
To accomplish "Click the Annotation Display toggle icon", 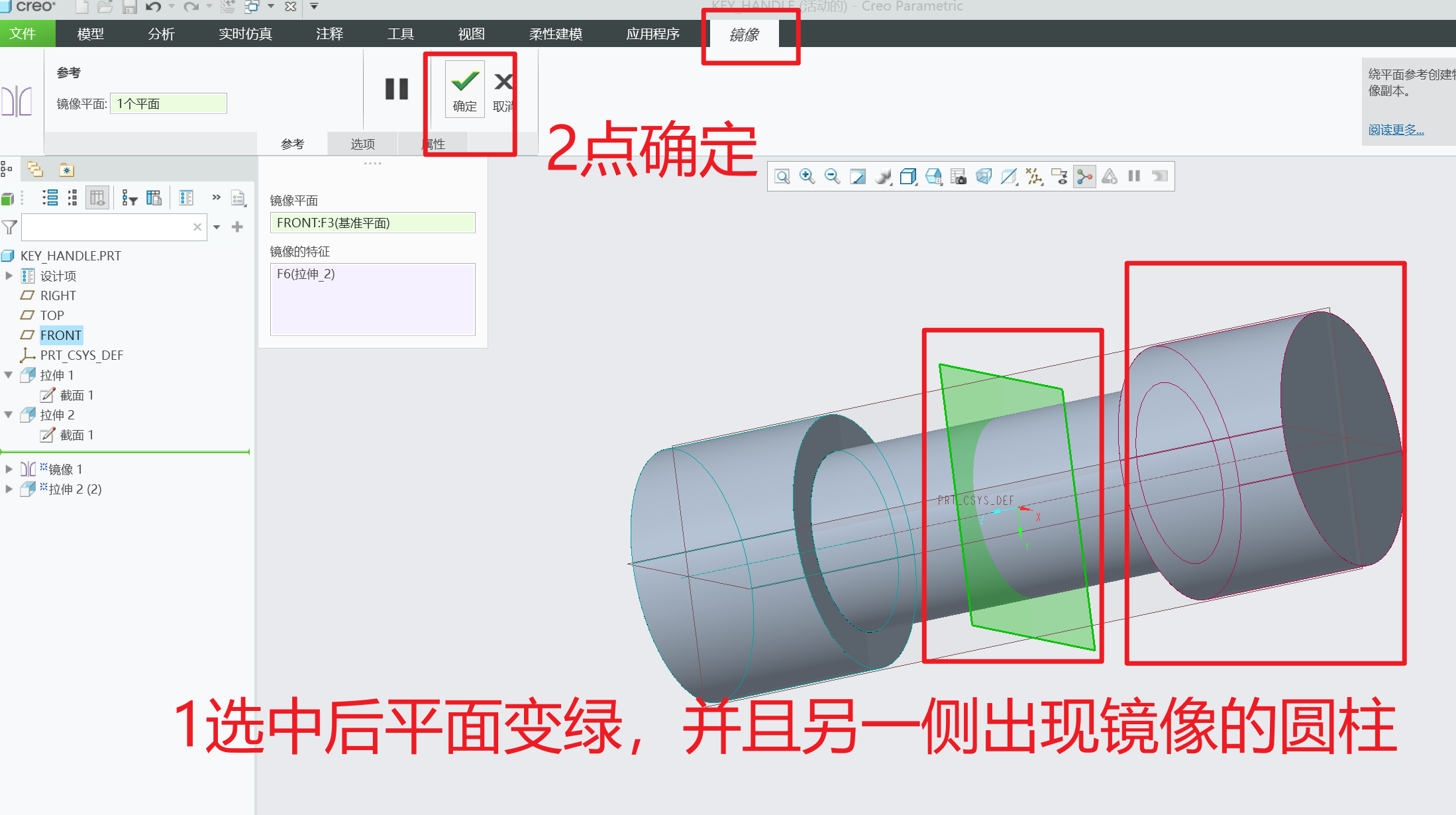I will tap(1059, 176).
